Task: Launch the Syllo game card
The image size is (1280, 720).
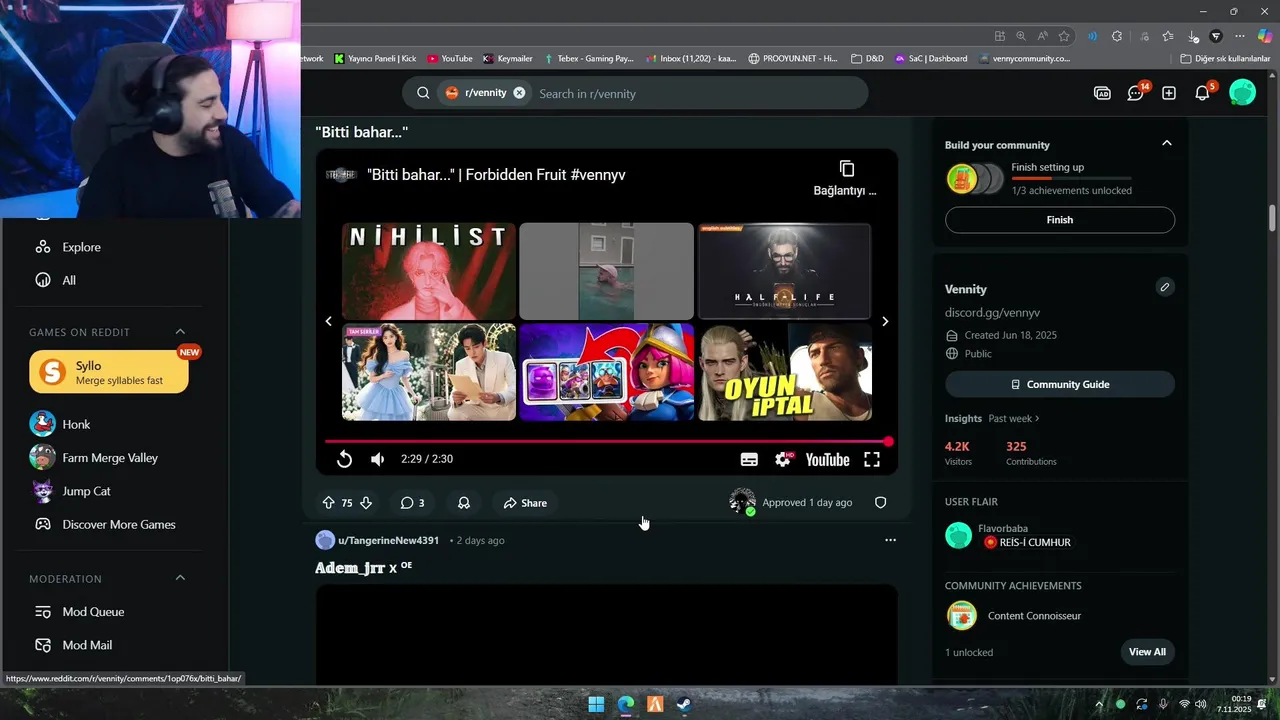Action: (x=109, y=371)
